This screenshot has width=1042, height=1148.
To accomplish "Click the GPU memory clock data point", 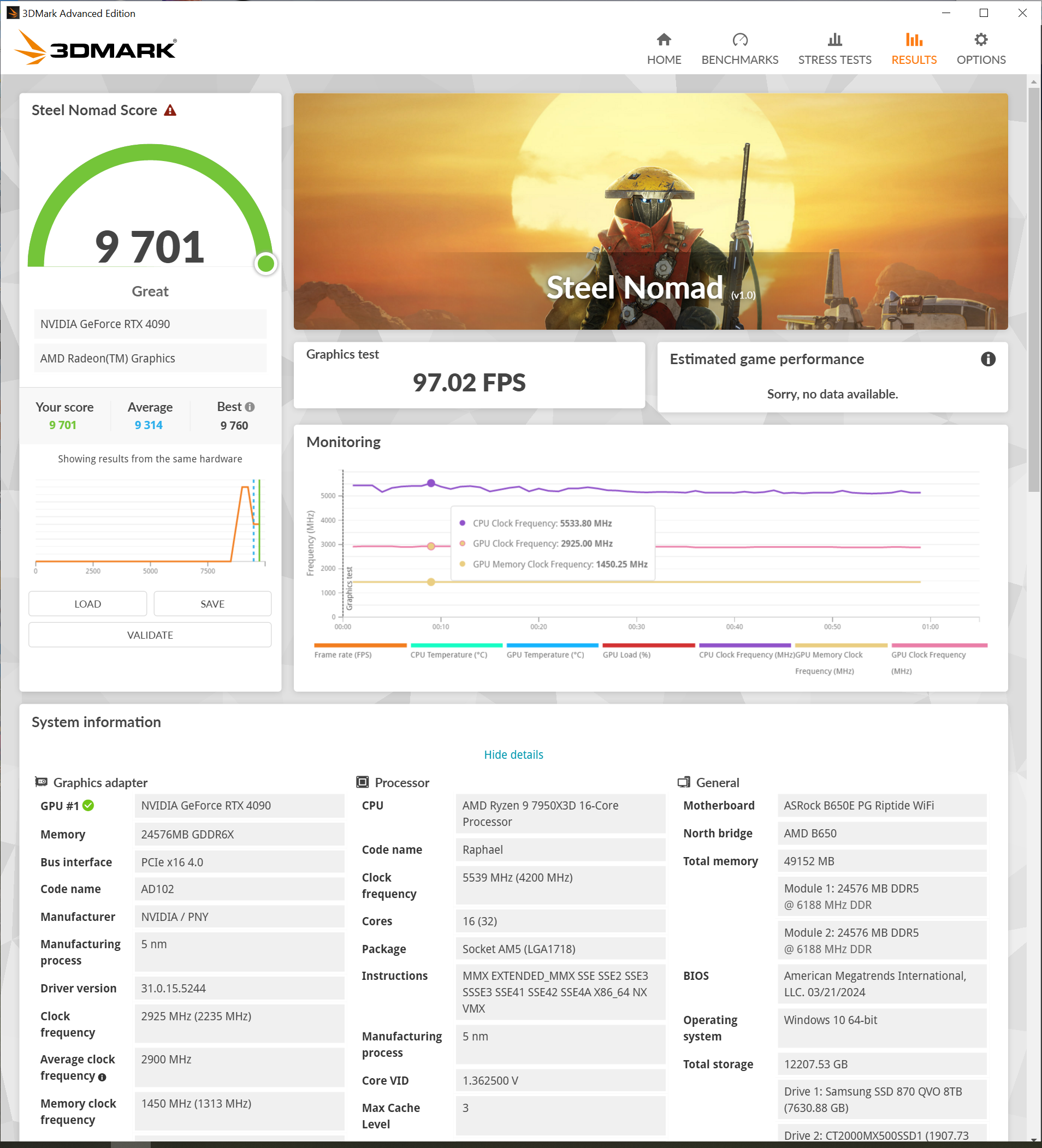I will coord(431,582).
